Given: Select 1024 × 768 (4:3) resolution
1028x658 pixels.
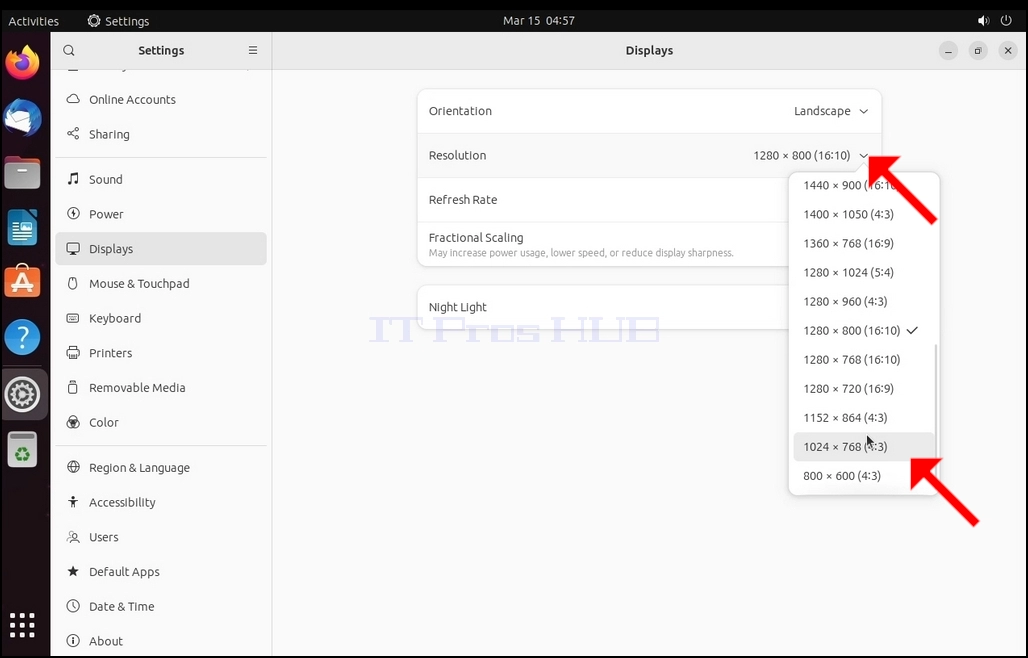Looking at the screenshot, I should coord(863,446).
